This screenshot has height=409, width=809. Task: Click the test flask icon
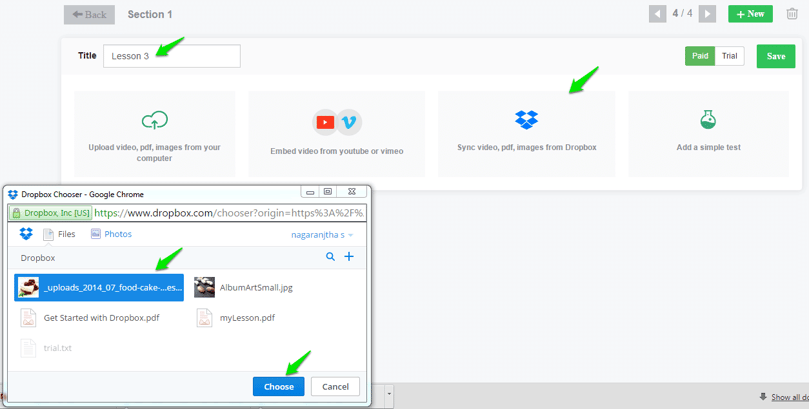(x=708, y=120)
